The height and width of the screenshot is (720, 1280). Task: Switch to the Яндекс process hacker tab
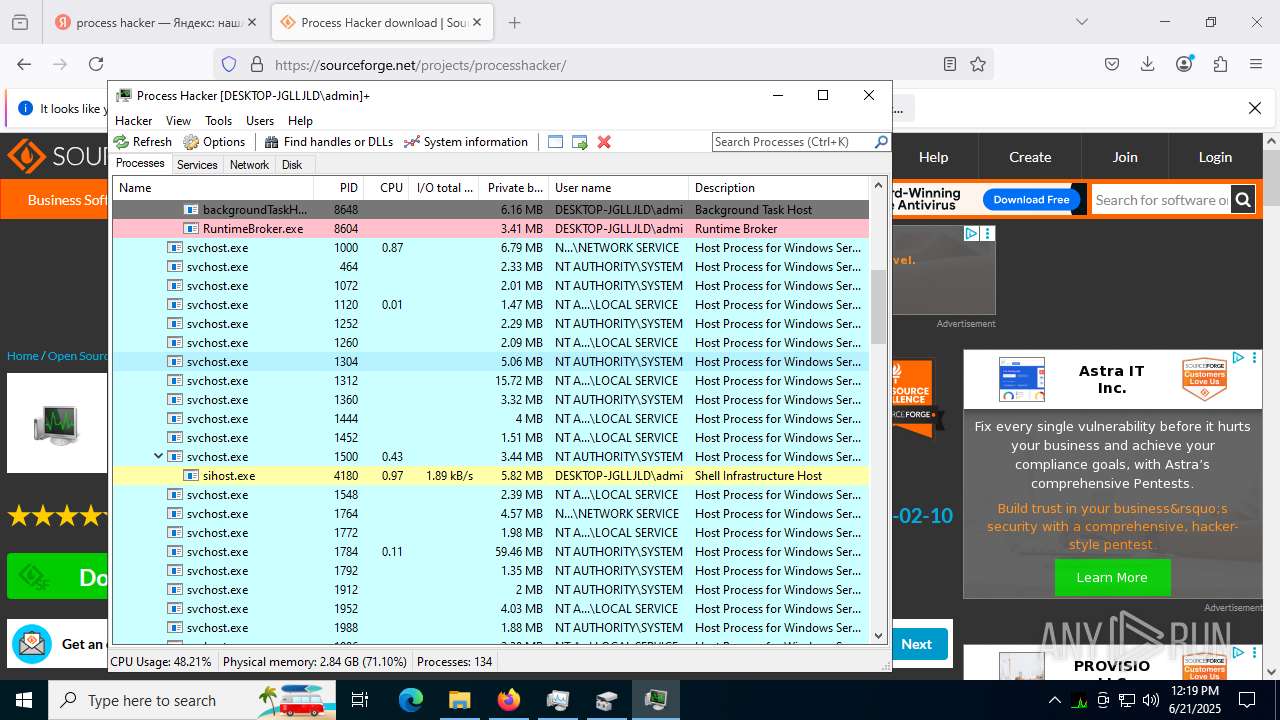tap(158, 22)
